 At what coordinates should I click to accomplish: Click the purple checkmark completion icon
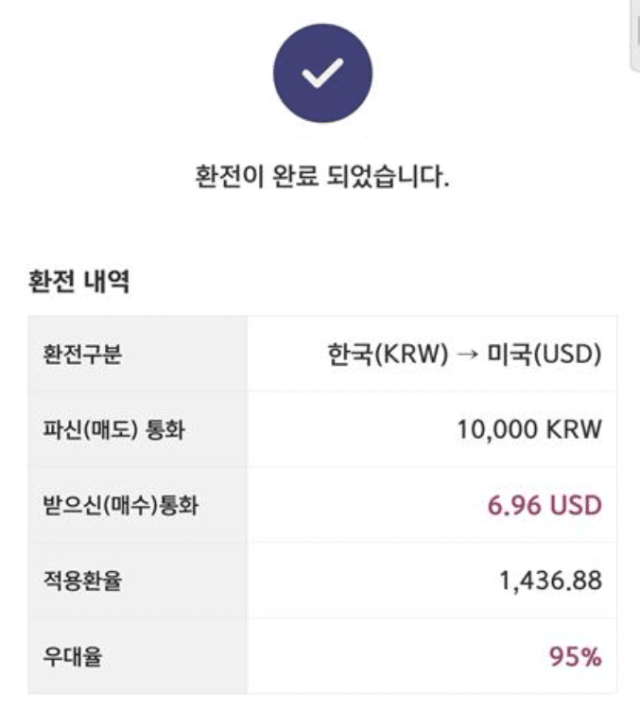(322, 73)
